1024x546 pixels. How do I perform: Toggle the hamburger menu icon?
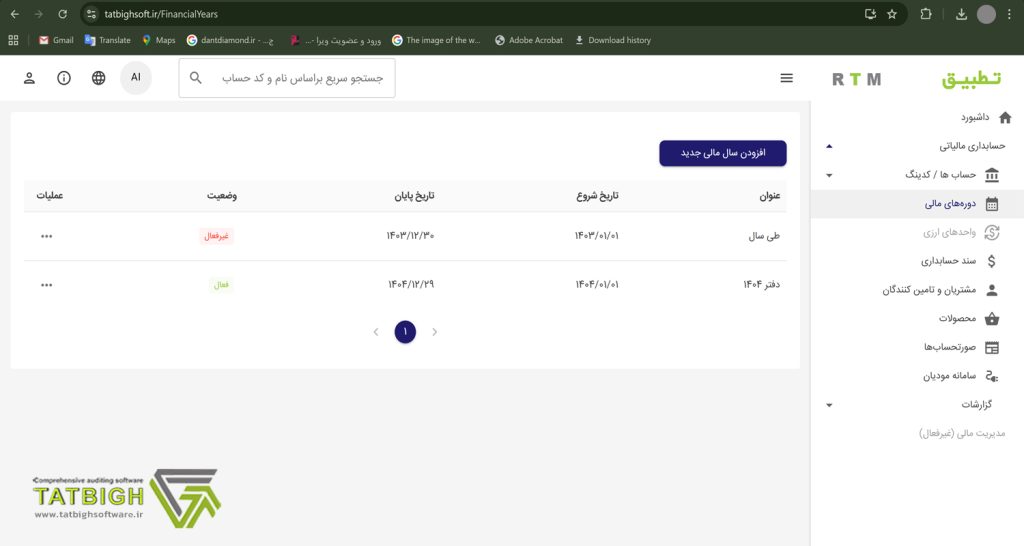click(787, 78)
